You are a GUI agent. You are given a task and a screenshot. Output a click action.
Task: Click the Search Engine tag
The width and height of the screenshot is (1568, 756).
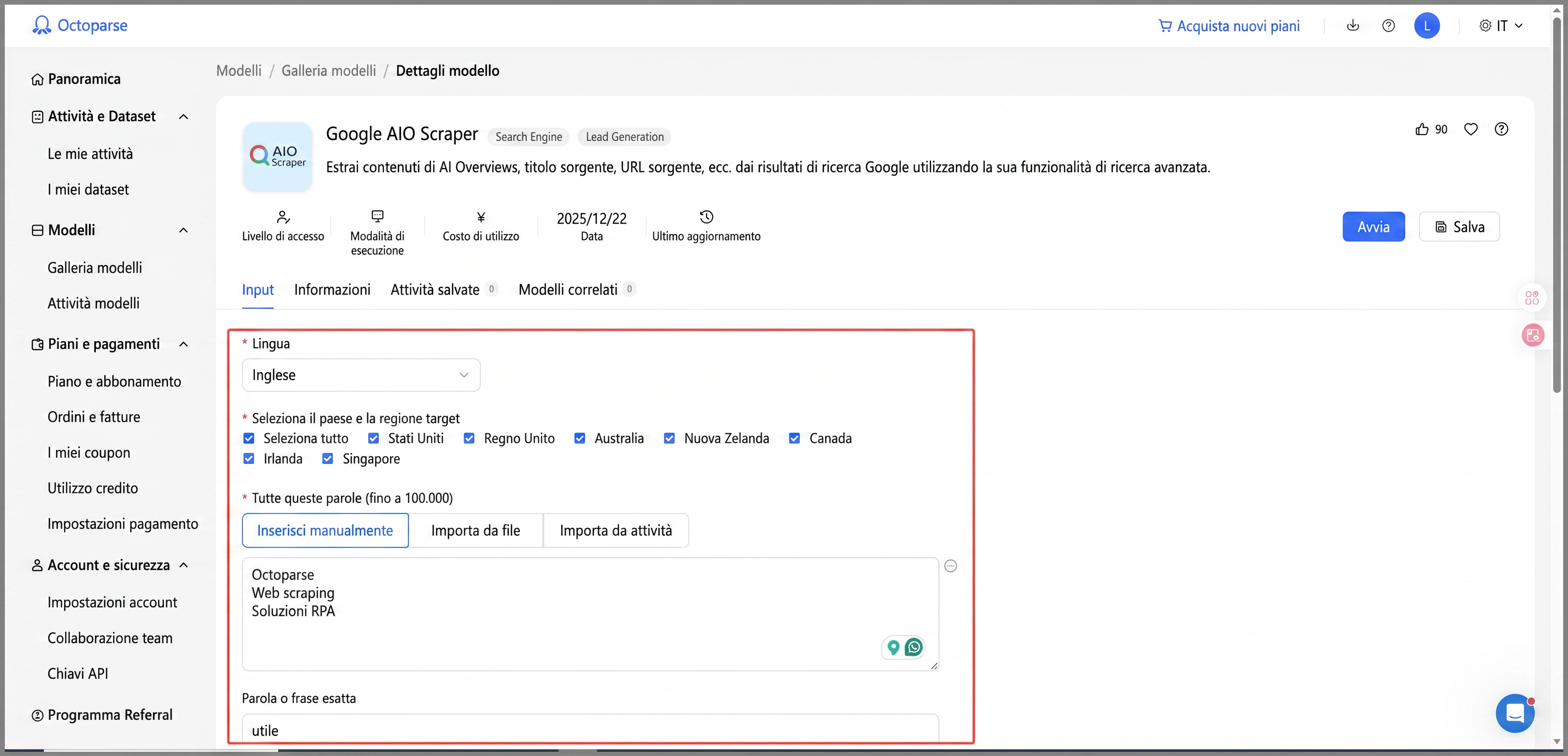(528, 137)
